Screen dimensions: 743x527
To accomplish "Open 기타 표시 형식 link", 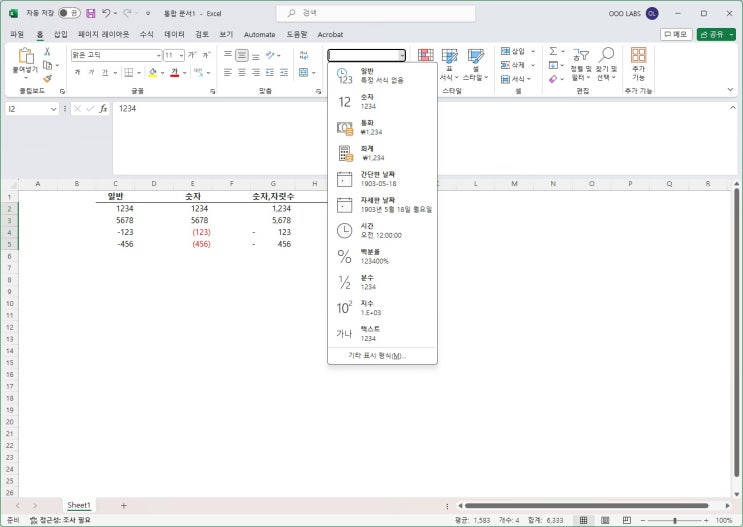I will (377, 355).
